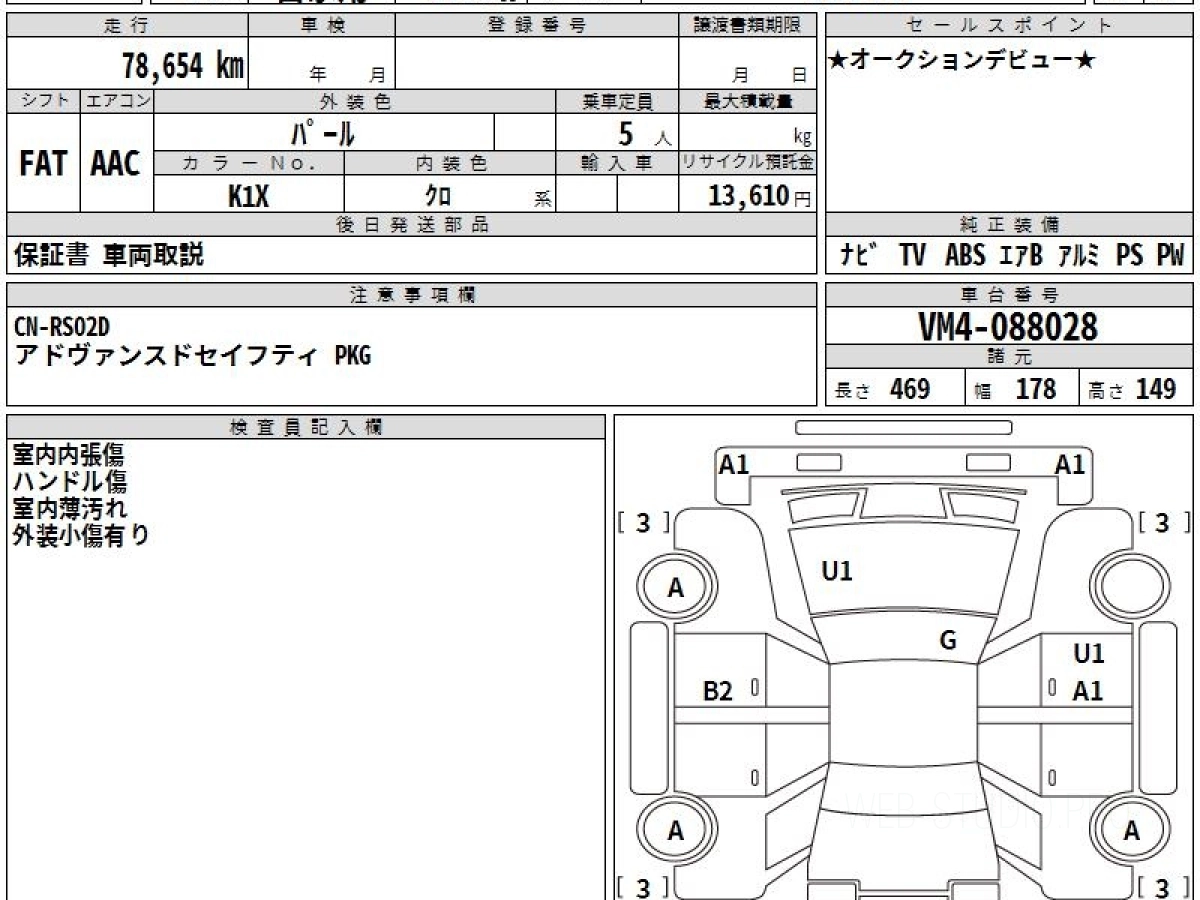Click the PW equipment item
Screen dimensions: 1200x900
1170,256
